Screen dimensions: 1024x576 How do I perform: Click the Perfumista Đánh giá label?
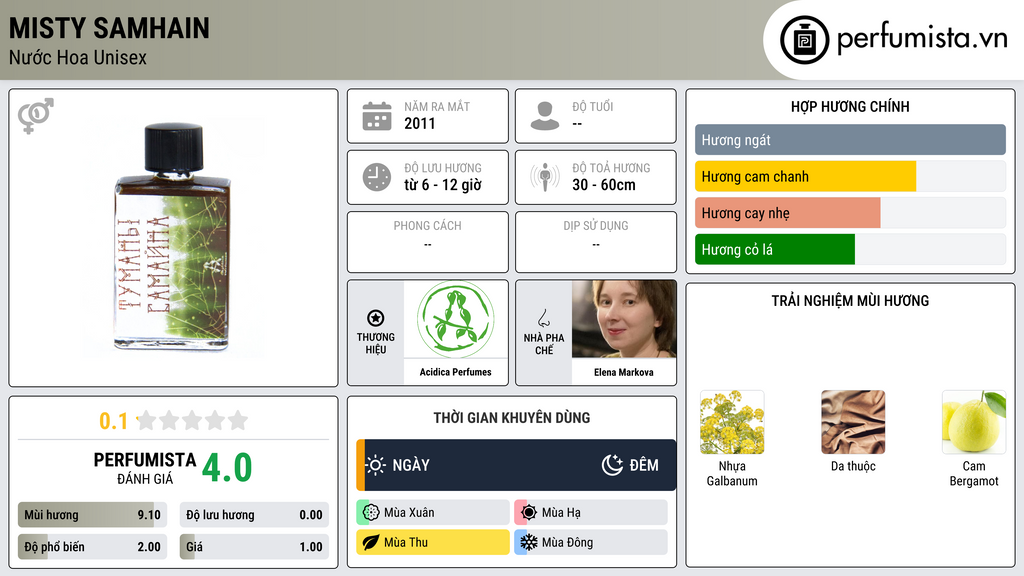click(x=144, y=468)
